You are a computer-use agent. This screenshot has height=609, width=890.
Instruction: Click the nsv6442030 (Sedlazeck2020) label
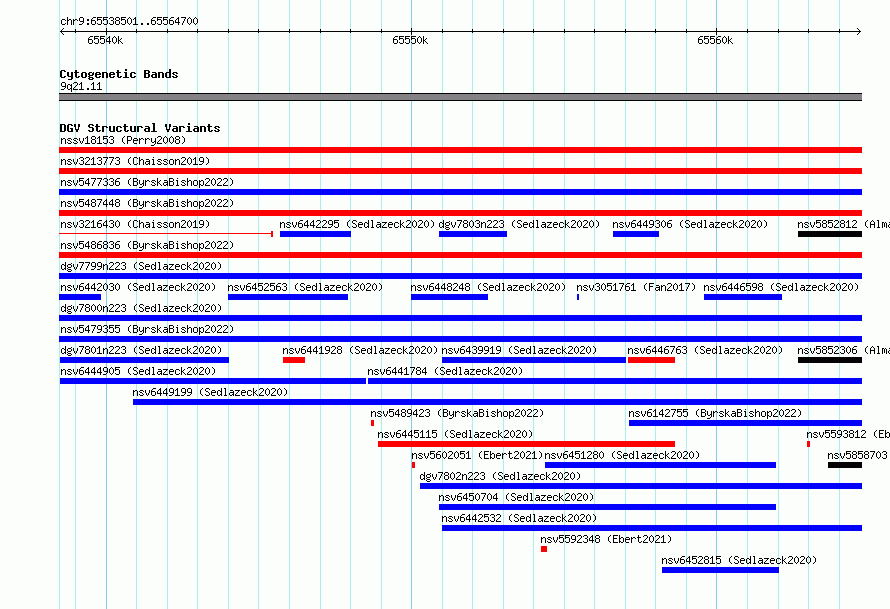click(x=138, y=287)
